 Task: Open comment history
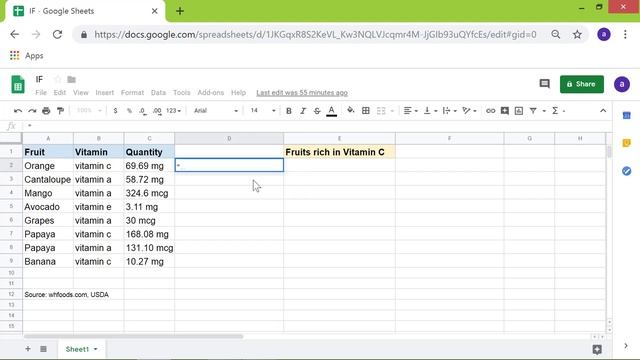pos(544,84)
